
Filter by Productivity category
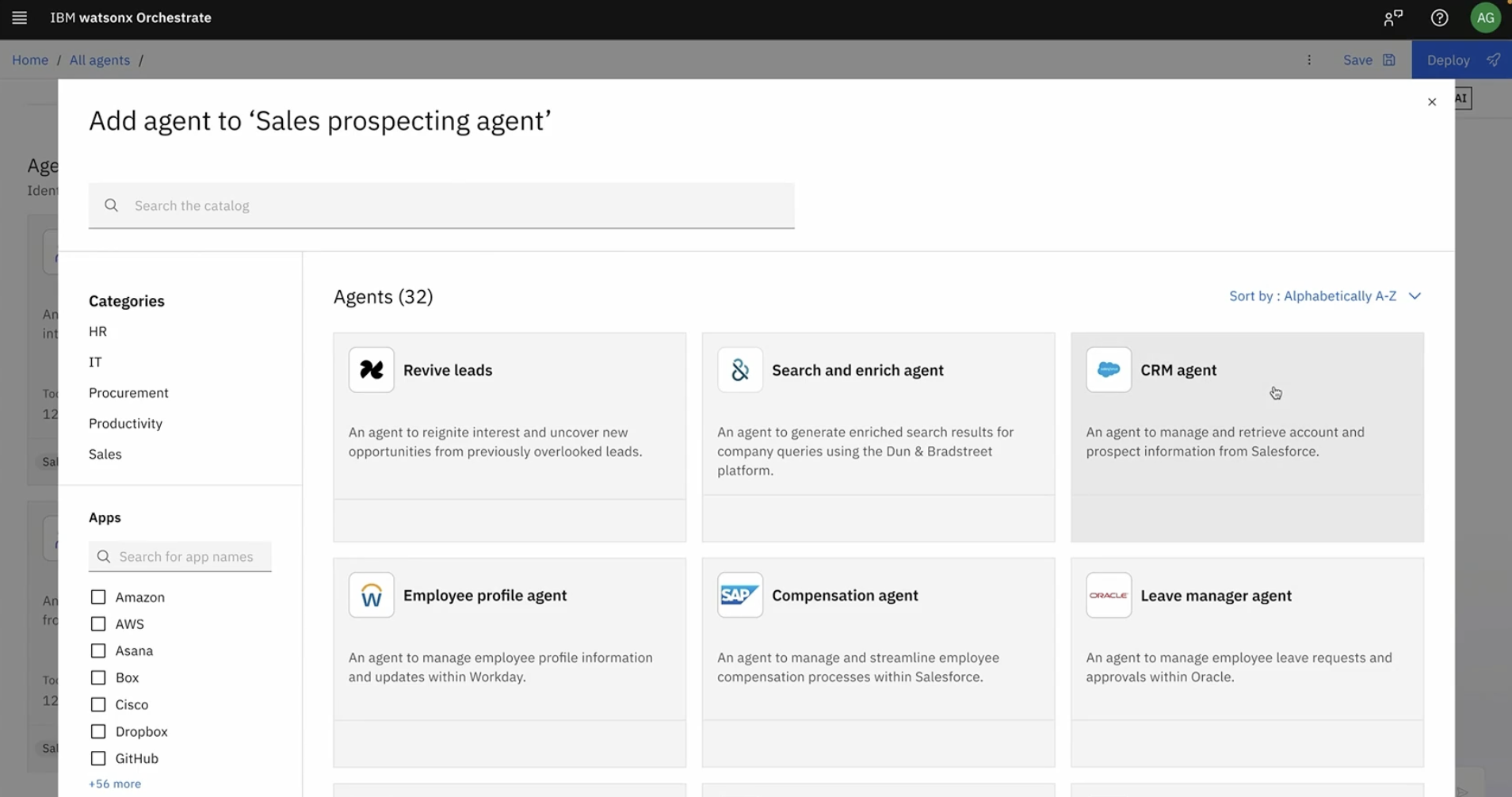pos(125,423)
